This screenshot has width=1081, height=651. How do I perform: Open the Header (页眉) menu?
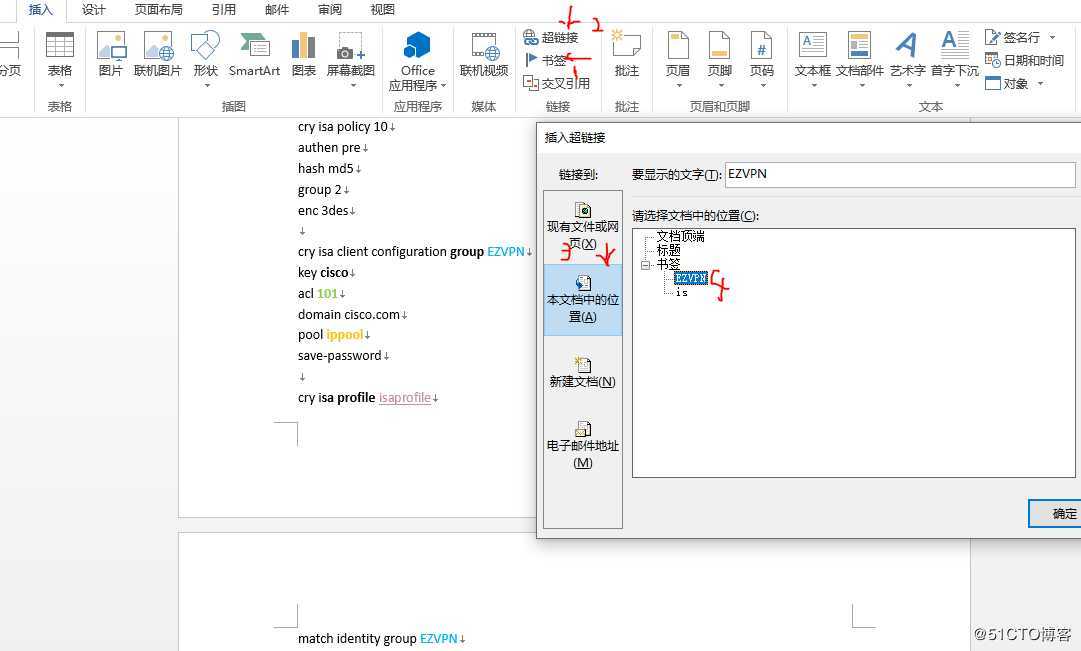pos(678,59)
